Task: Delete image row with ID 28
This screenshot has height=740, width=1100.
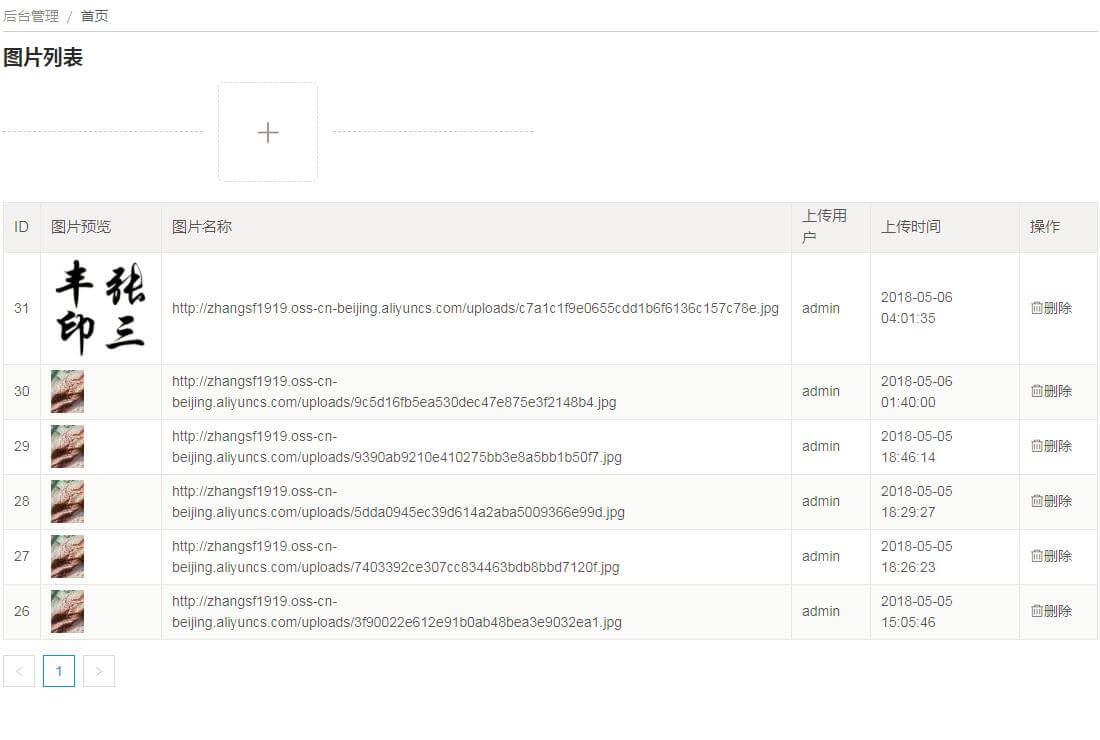Action: point(1051,501)
